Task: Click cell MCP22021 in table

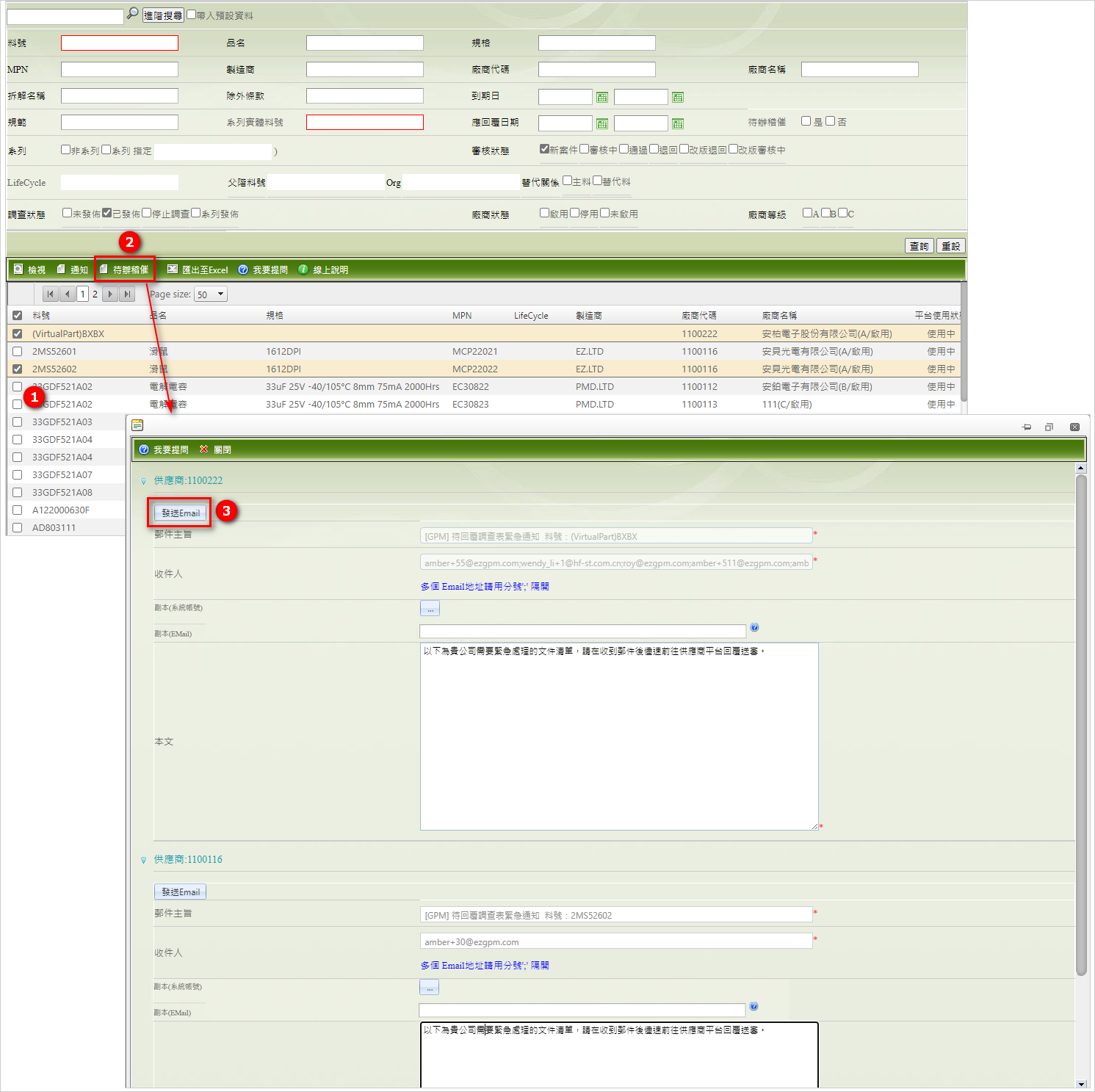Action: point(475,352)
